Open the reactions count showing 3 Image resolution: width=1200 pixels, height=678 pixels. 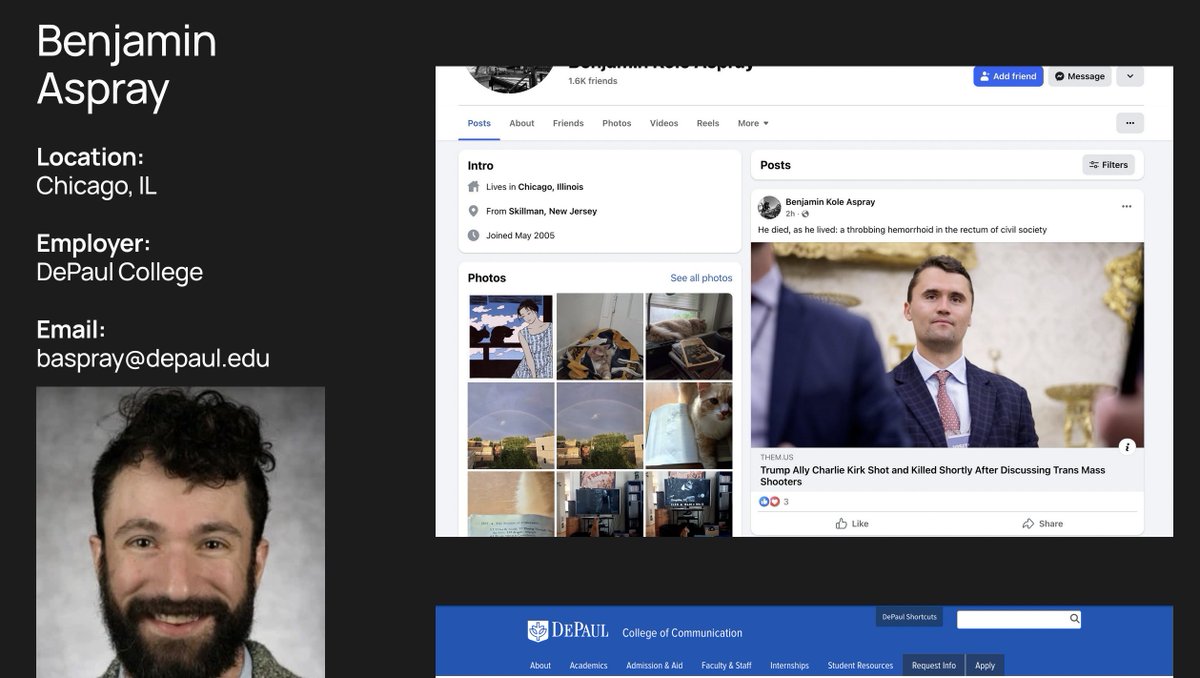774,502
